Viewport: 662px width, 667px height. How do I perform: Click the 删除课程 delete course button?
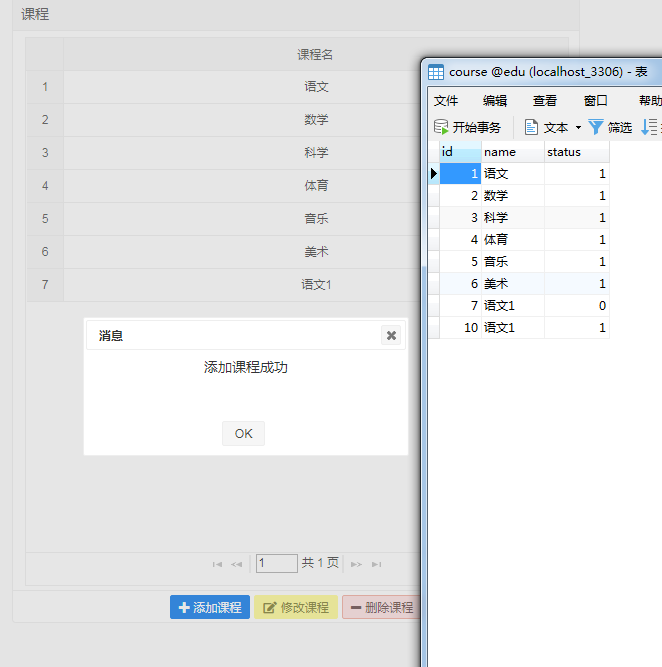pyautogui.click(x=380, y=607)
